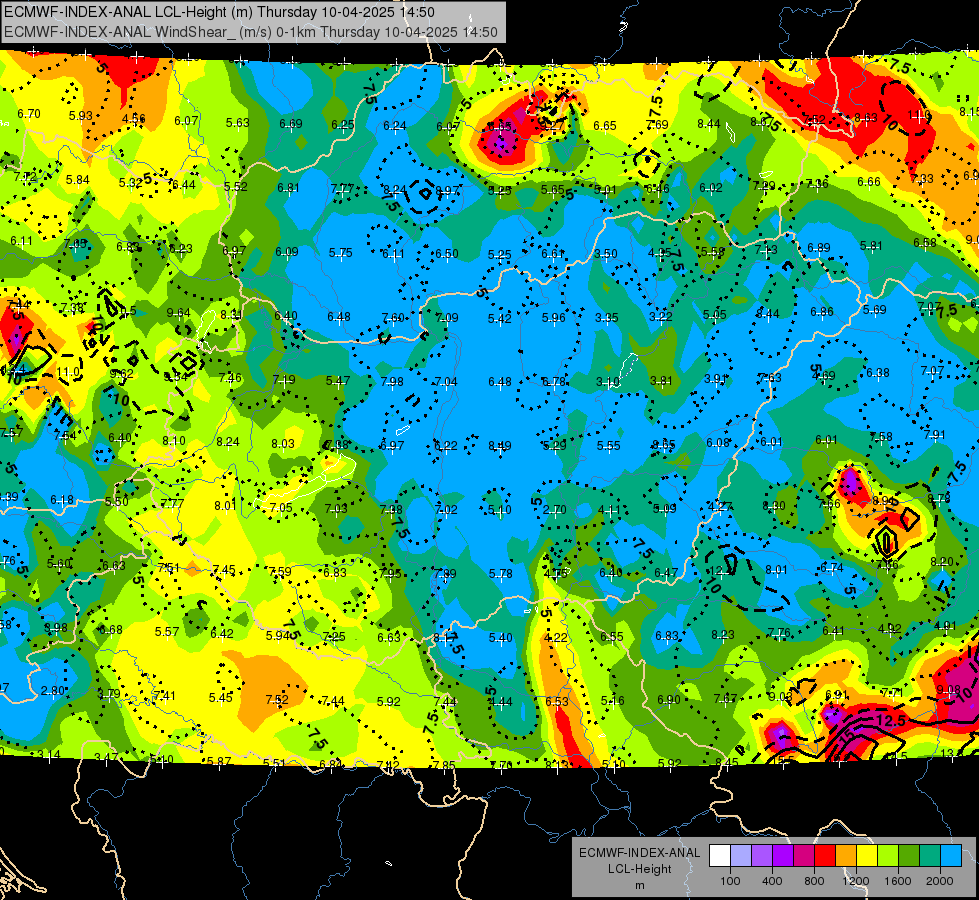Click the wind shear value '3.79'
979x900 pixels.
point(109,694)
